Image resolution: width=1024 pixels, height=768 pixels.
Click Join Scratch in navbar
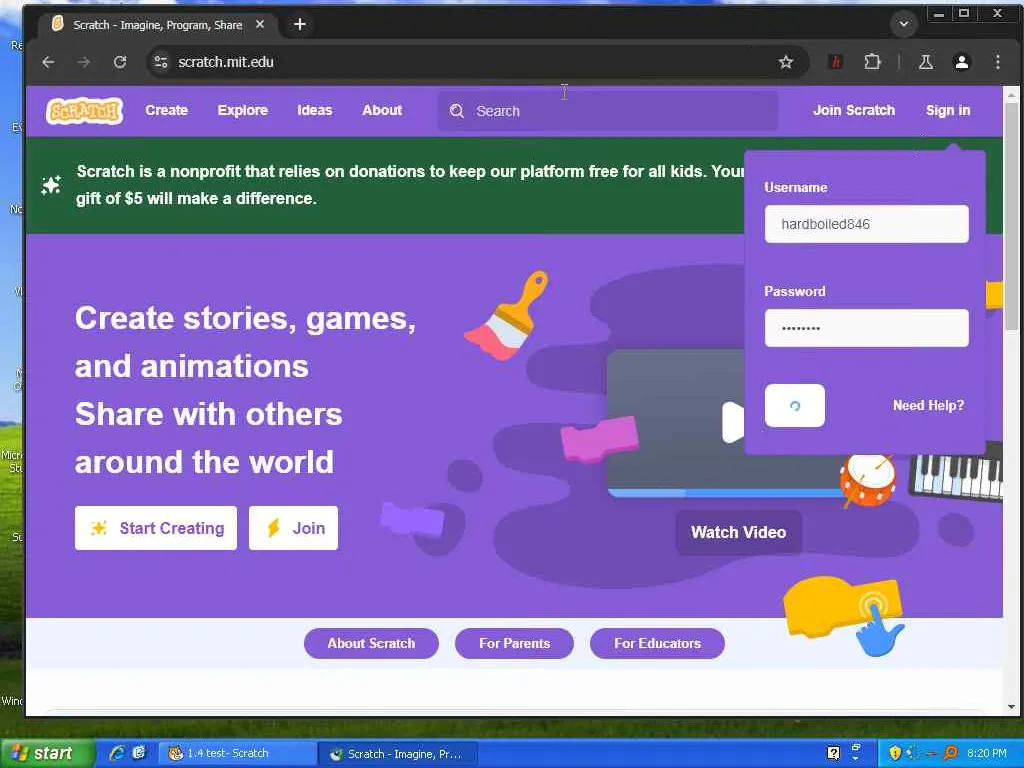click(x=854, y=110)
